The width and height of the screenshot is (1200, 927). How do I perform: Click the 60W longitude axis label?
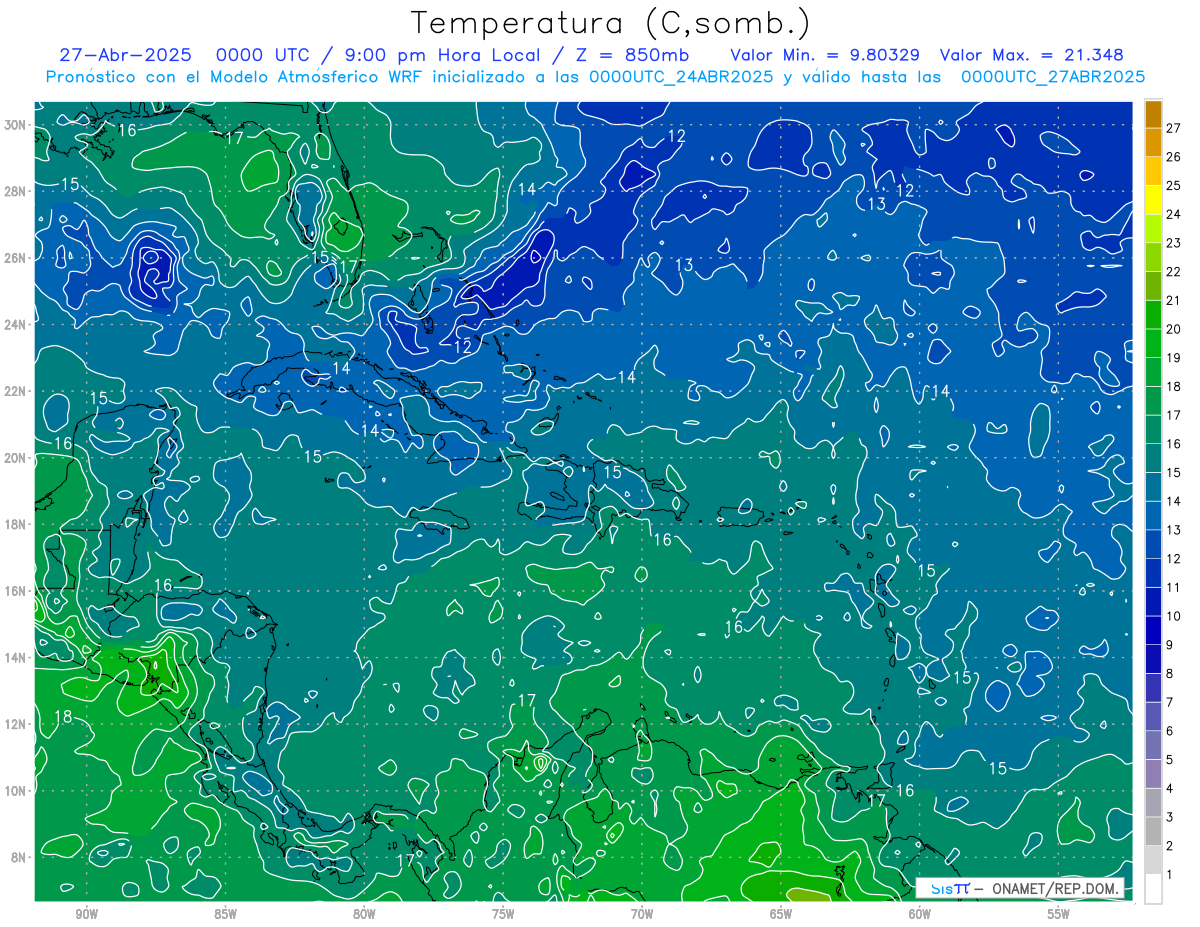920,914
